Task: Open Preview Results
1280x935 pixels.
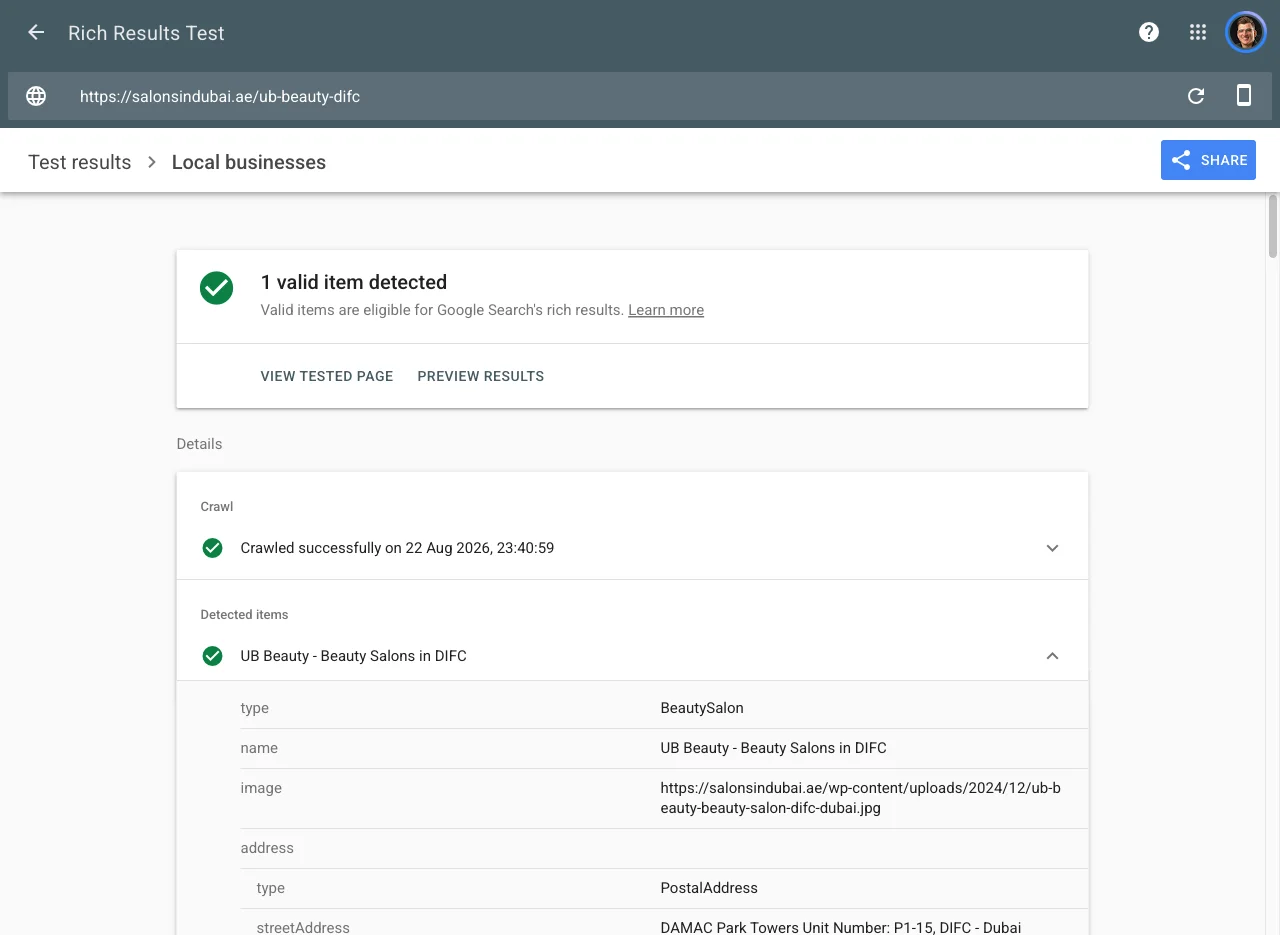Action: [x=481, y=376]
